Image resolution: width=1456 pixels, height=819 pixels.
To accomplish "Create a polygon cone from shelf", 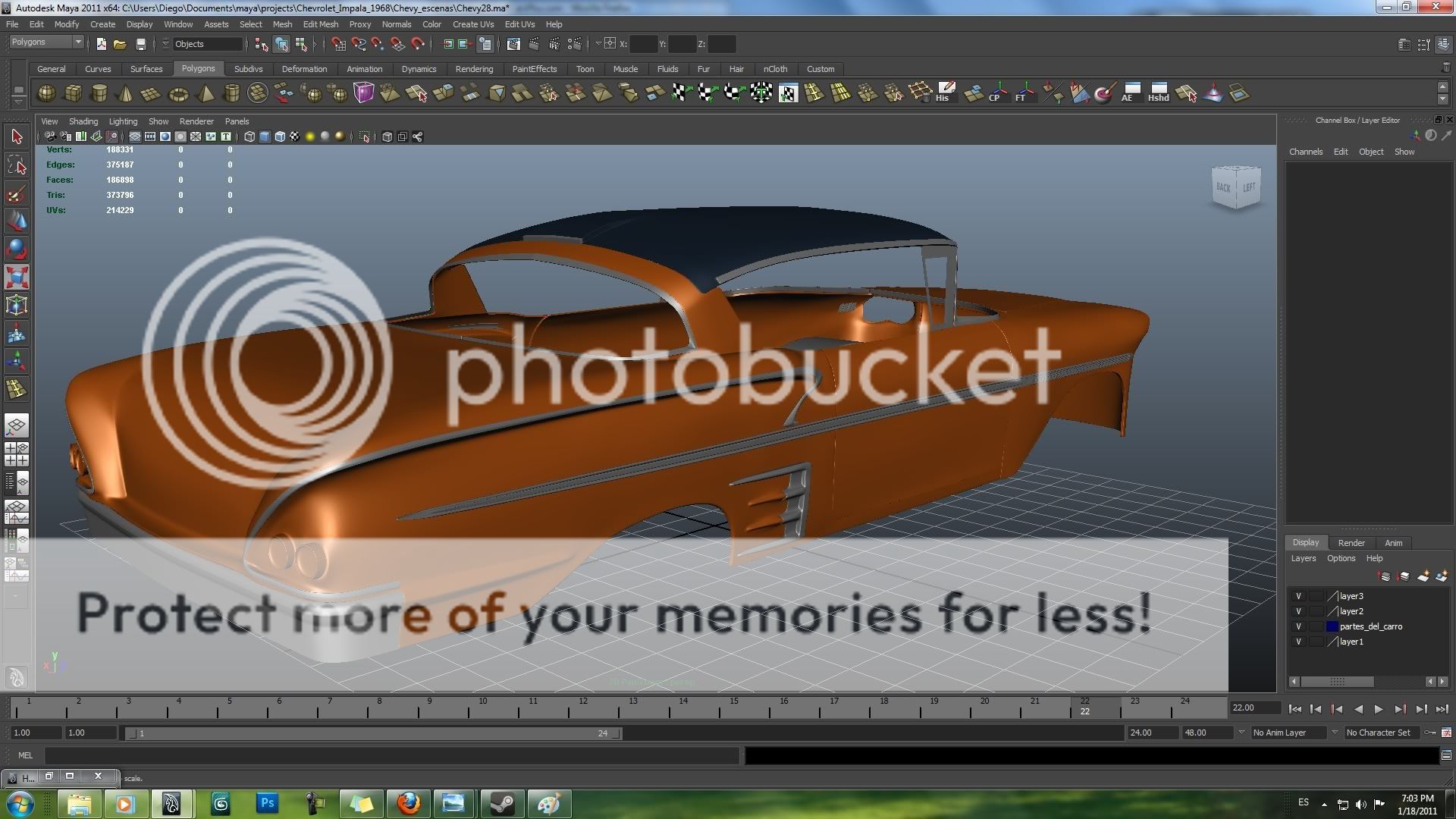I will pos(125,93).
